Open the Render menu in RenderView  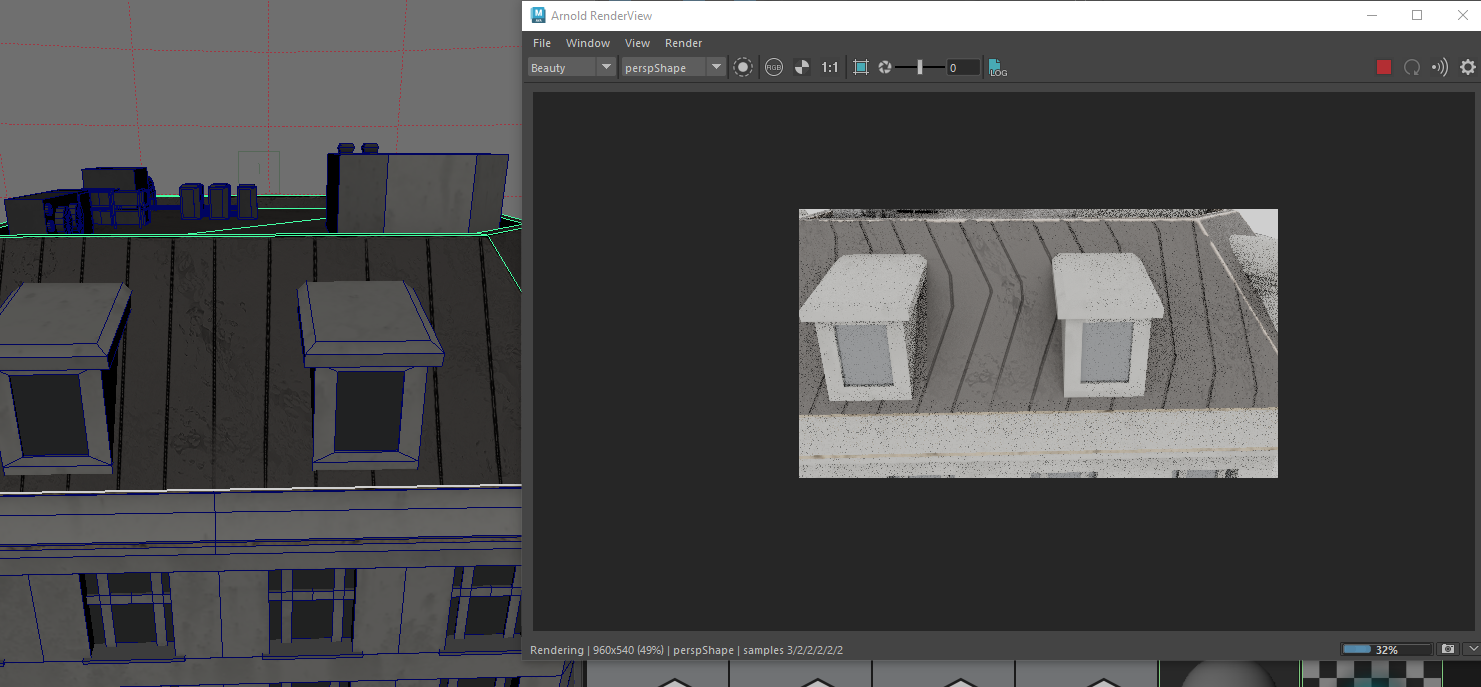[x=684, y=43]
